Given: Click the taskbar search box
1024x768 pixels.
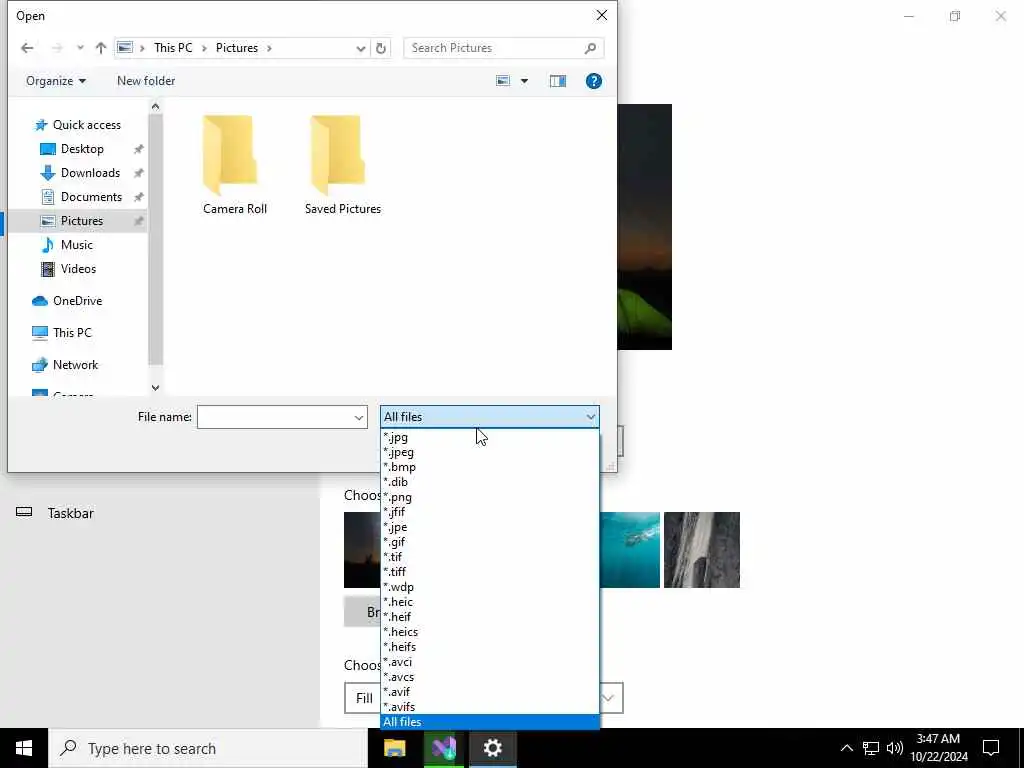Looking at the screenshot, I should click(208, 748).
